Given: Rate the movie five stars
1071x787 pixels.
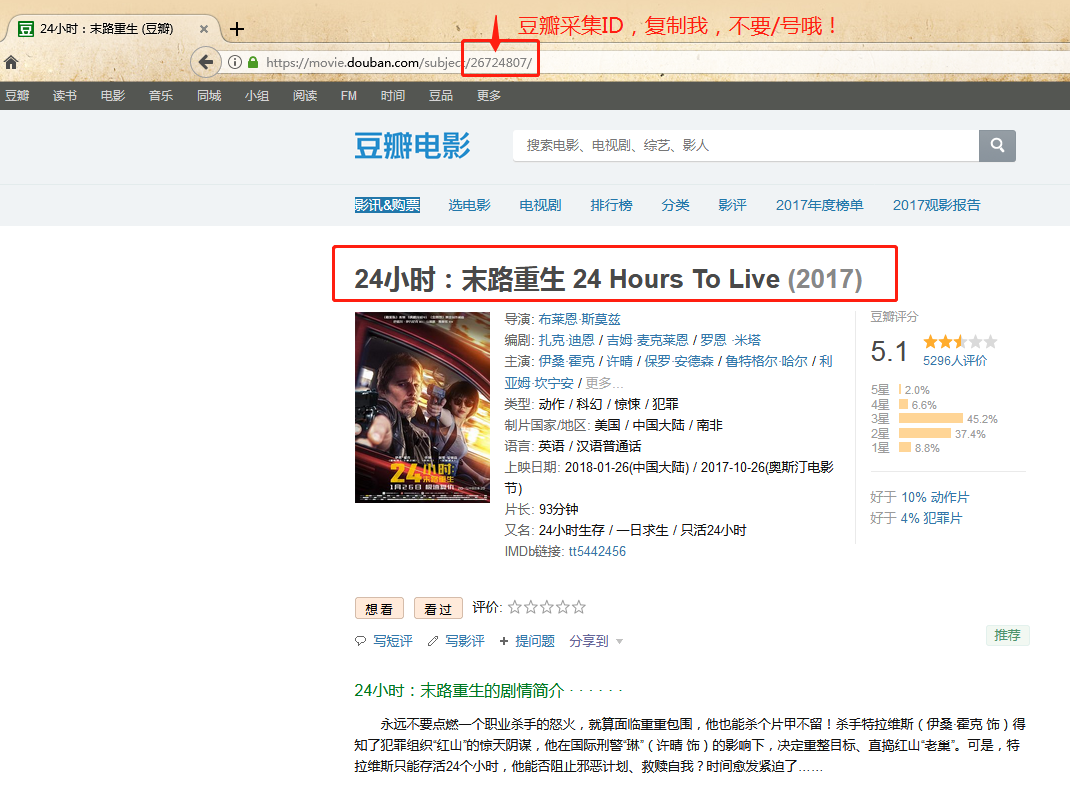Looking at the screenshot, I should 579,607.
